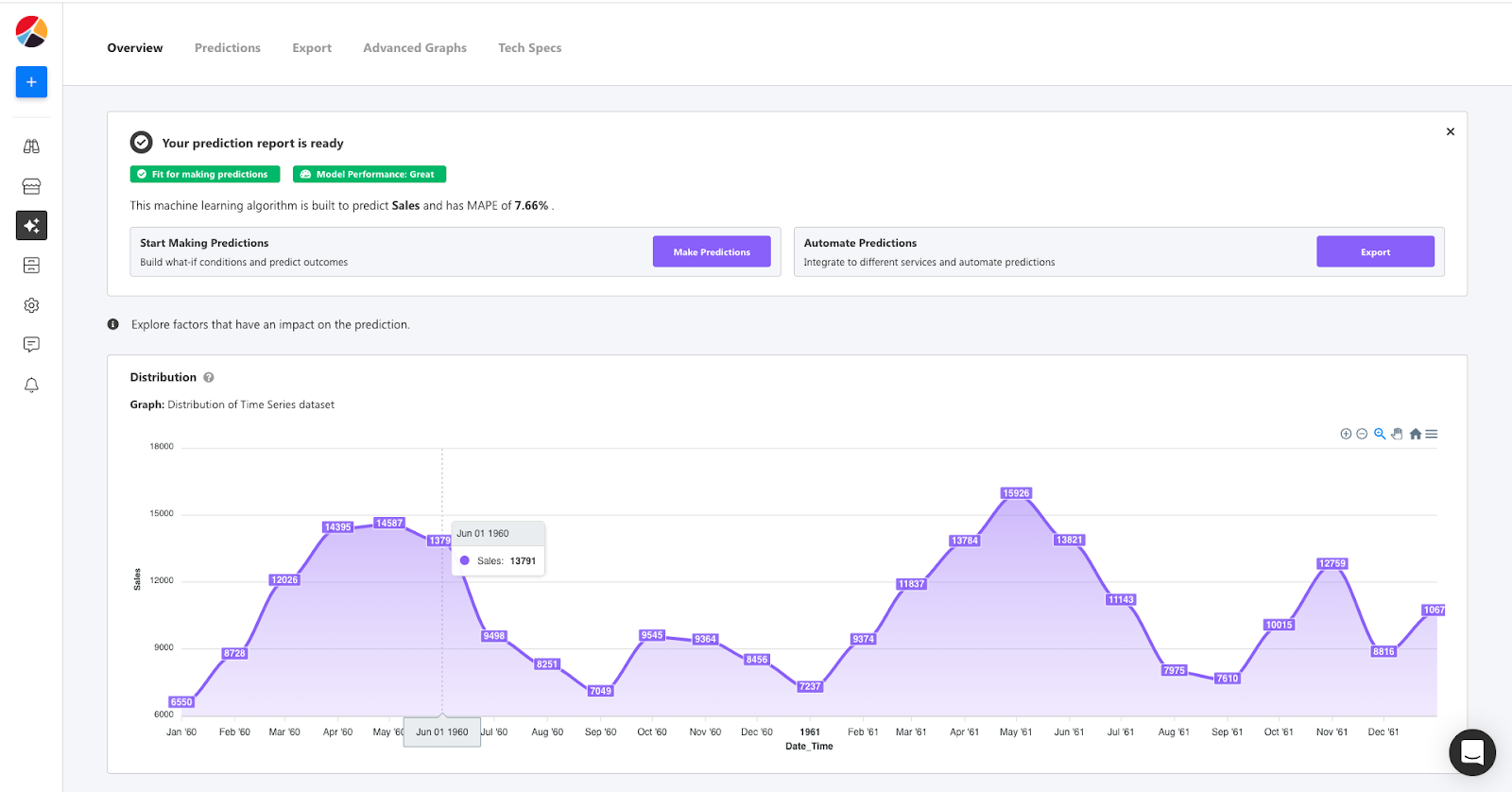Viewport: 1512px width, 792px height.
Task: Dismiss the prediction report ready banner
Action: click(1451, 131)
